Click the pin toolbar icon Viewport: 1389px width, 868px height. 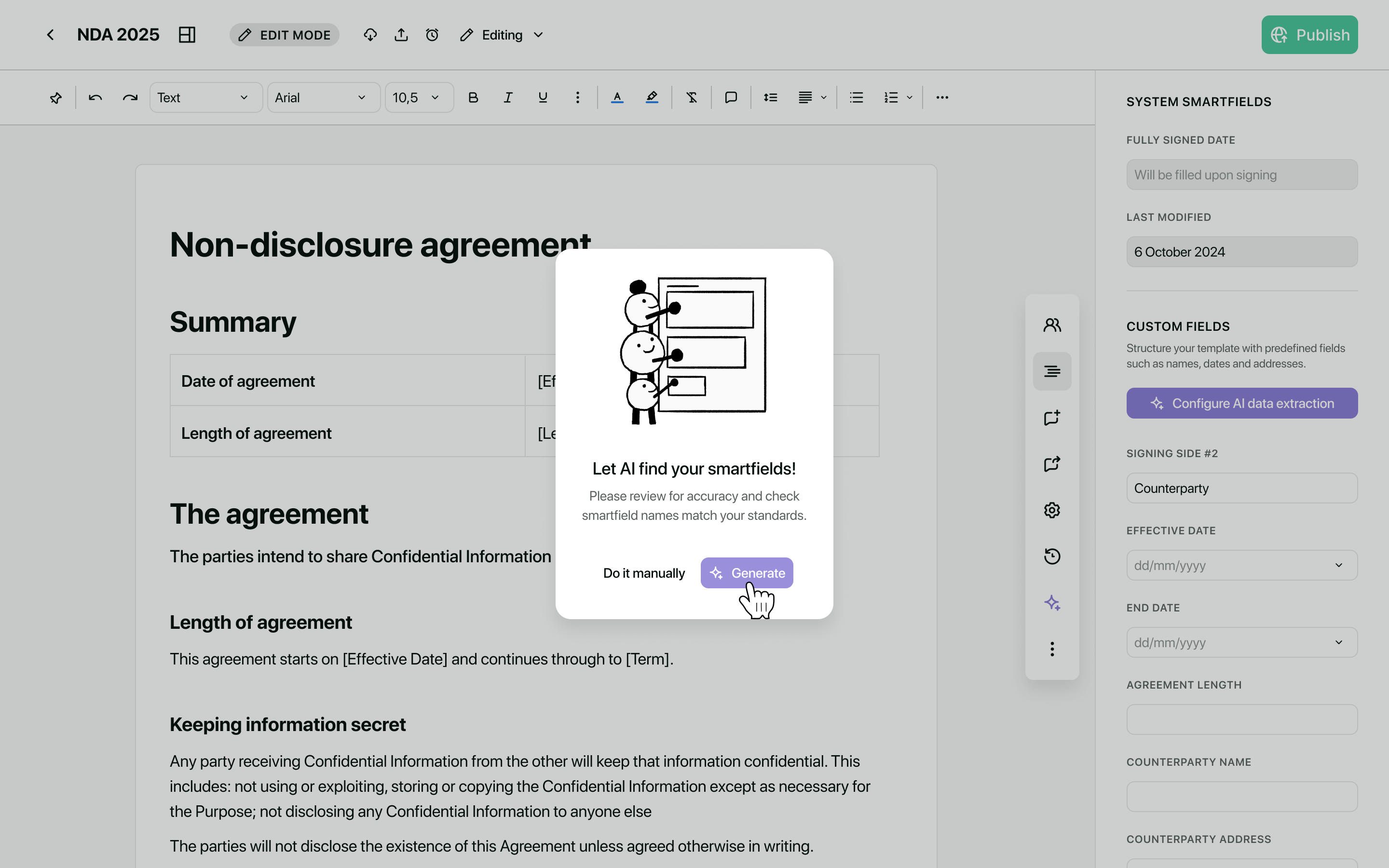pyautogui.click(x=55, y=98)
